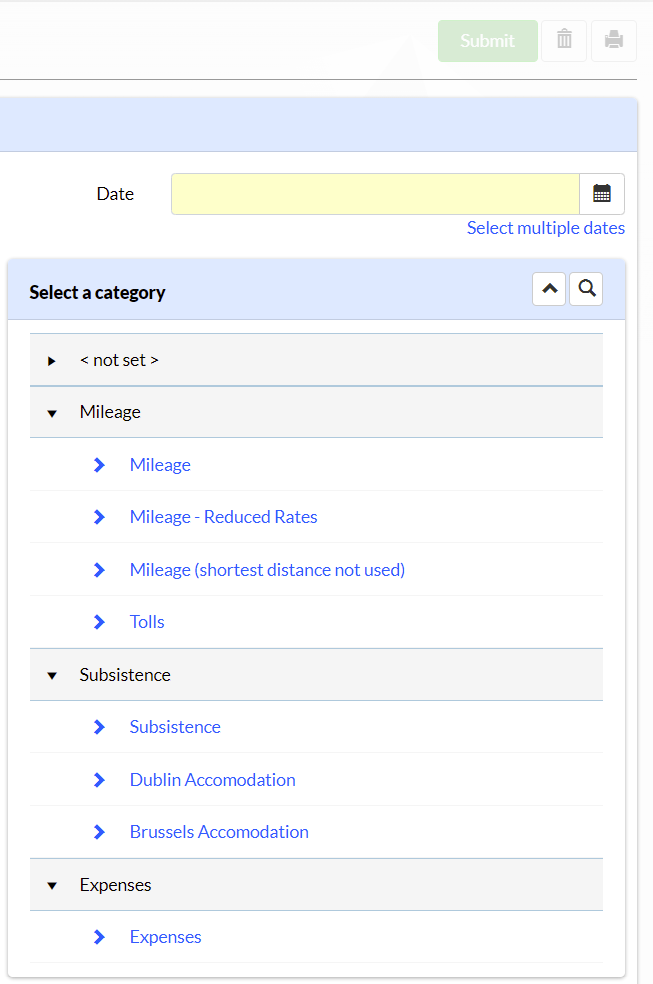Expand the < not set > group

[x=52, y=361]
